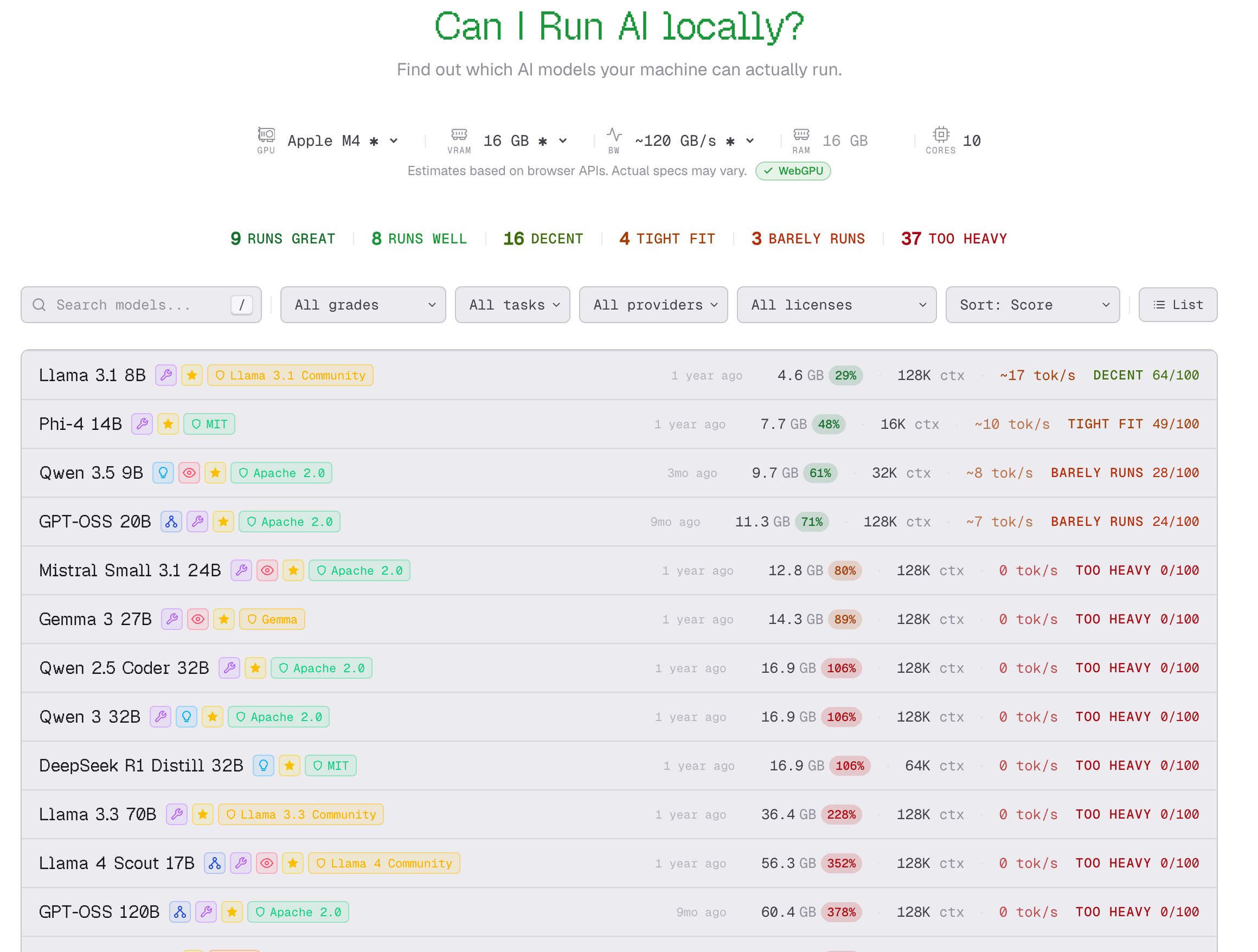Click the eye badge on Qwen 3.5 9B
This screenshot has height=952, width=1258.
[x=189, y=473]
